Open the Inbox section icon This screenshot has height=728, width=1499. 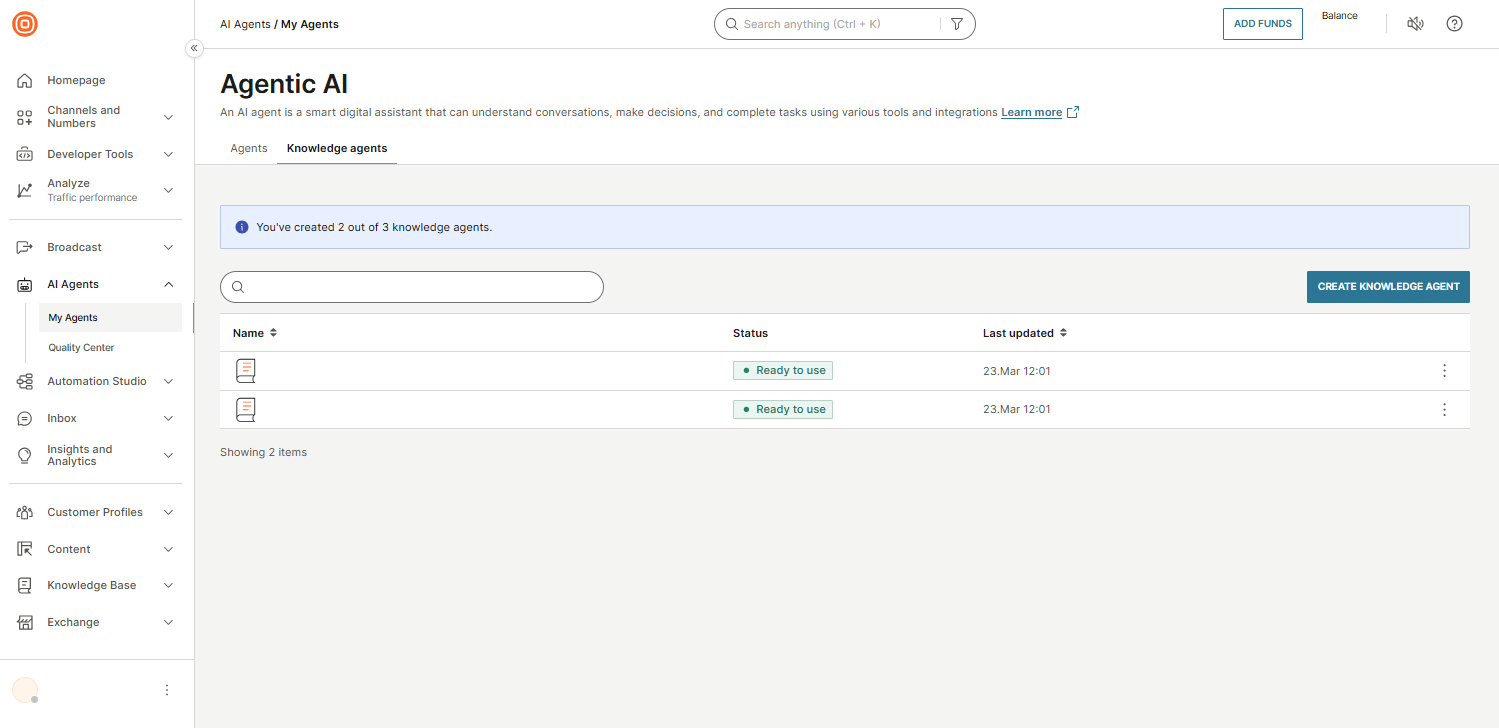[x=24, y=418]
